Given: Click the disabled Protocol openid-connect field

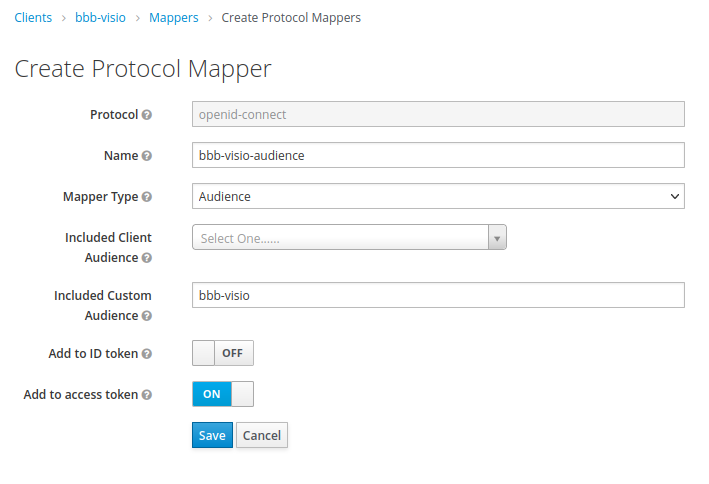Looking at the screenshot, I should 438,114.
